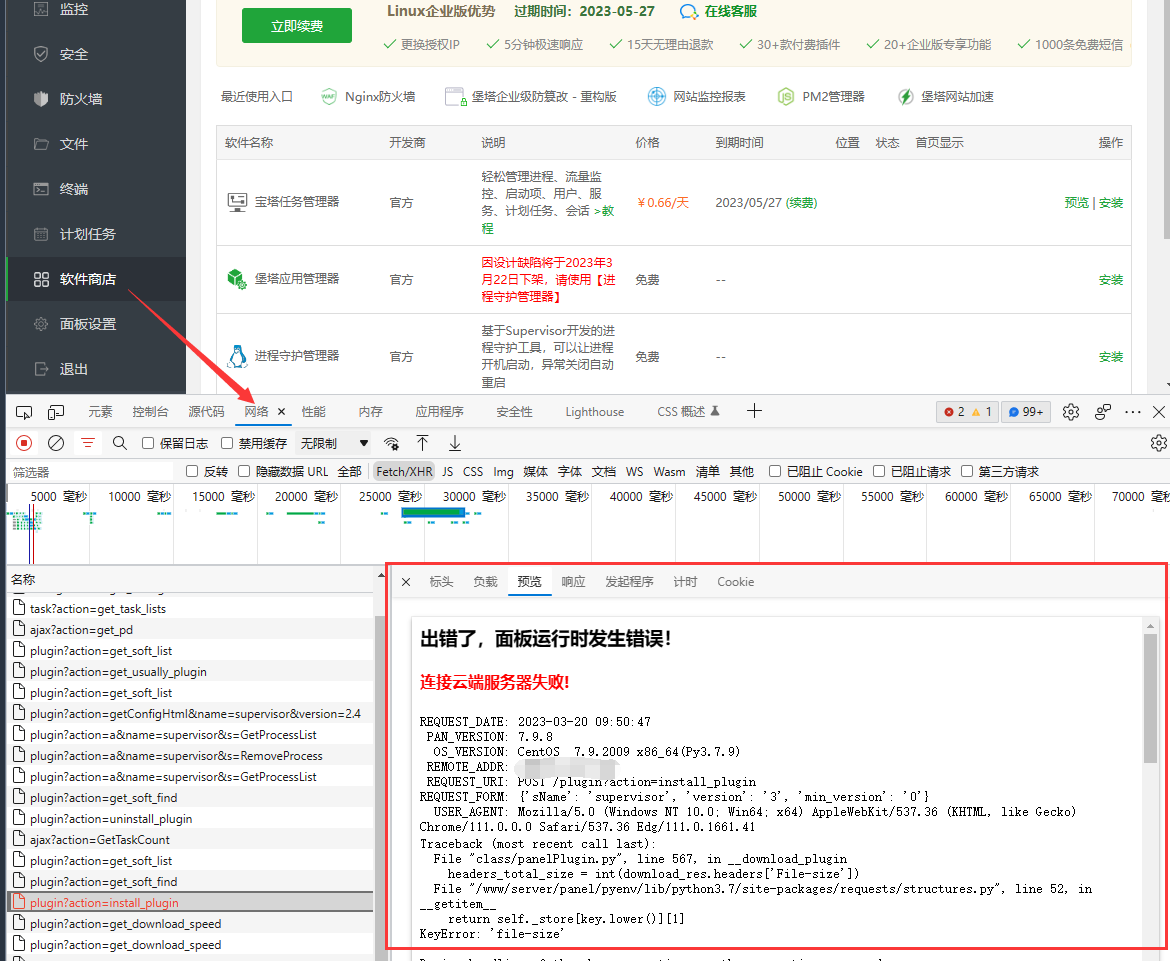Switch to the 控制台 DevTools tab
This screenshot has height=961, width=1170.
150,410
